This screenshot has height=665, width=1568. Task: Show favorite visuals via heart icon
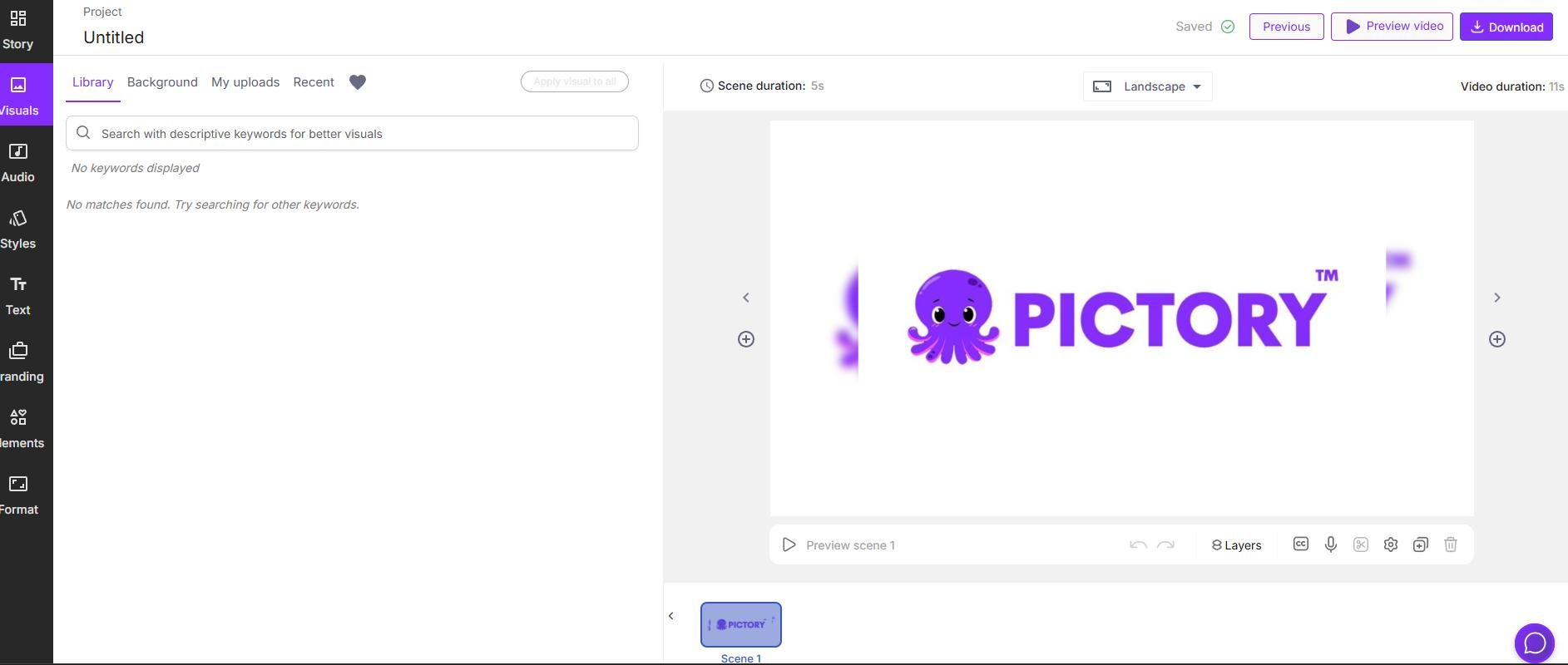click(358, 82)
